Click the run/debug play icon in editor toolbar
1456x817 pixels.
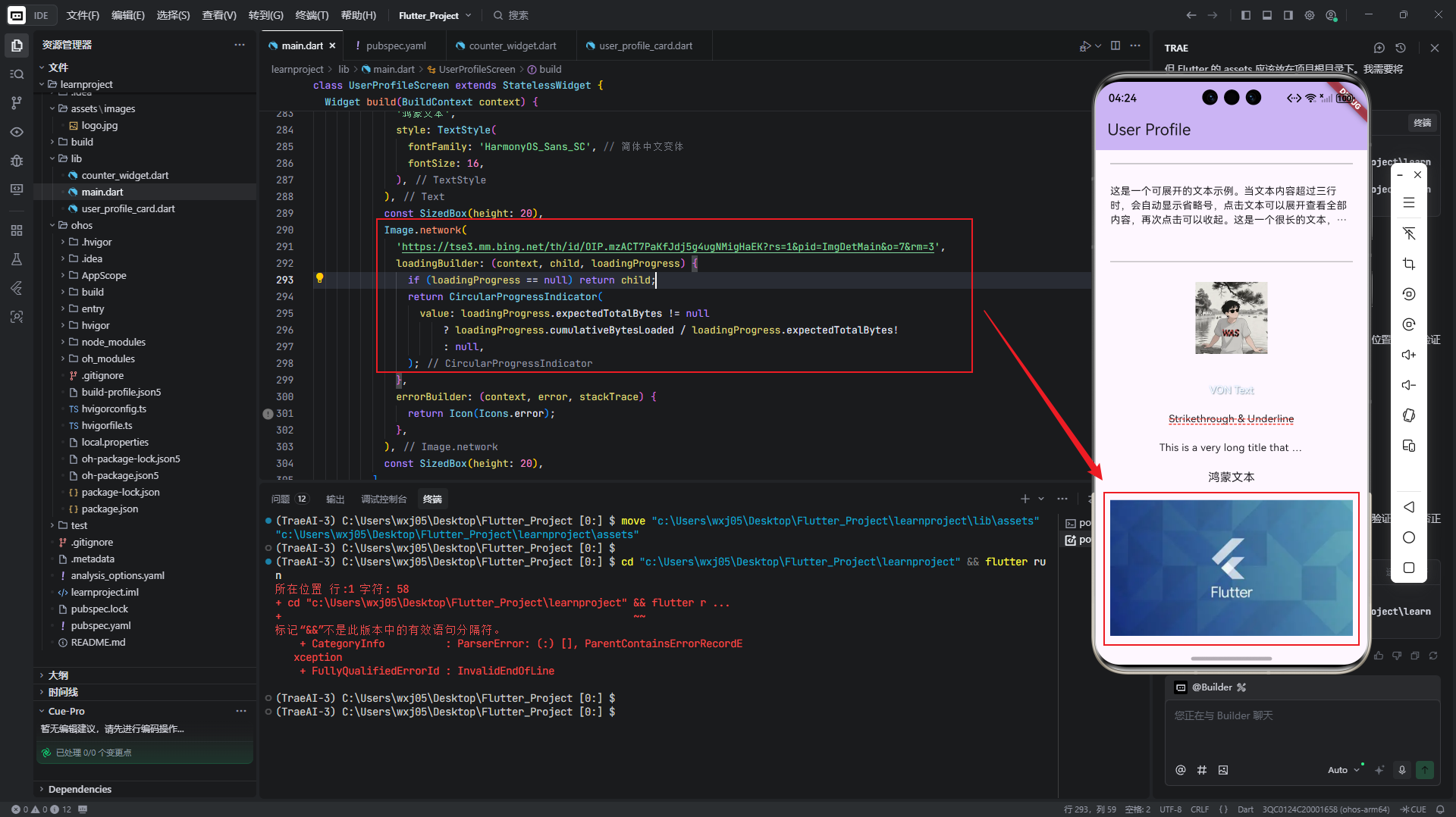(x=1085, y=45)
